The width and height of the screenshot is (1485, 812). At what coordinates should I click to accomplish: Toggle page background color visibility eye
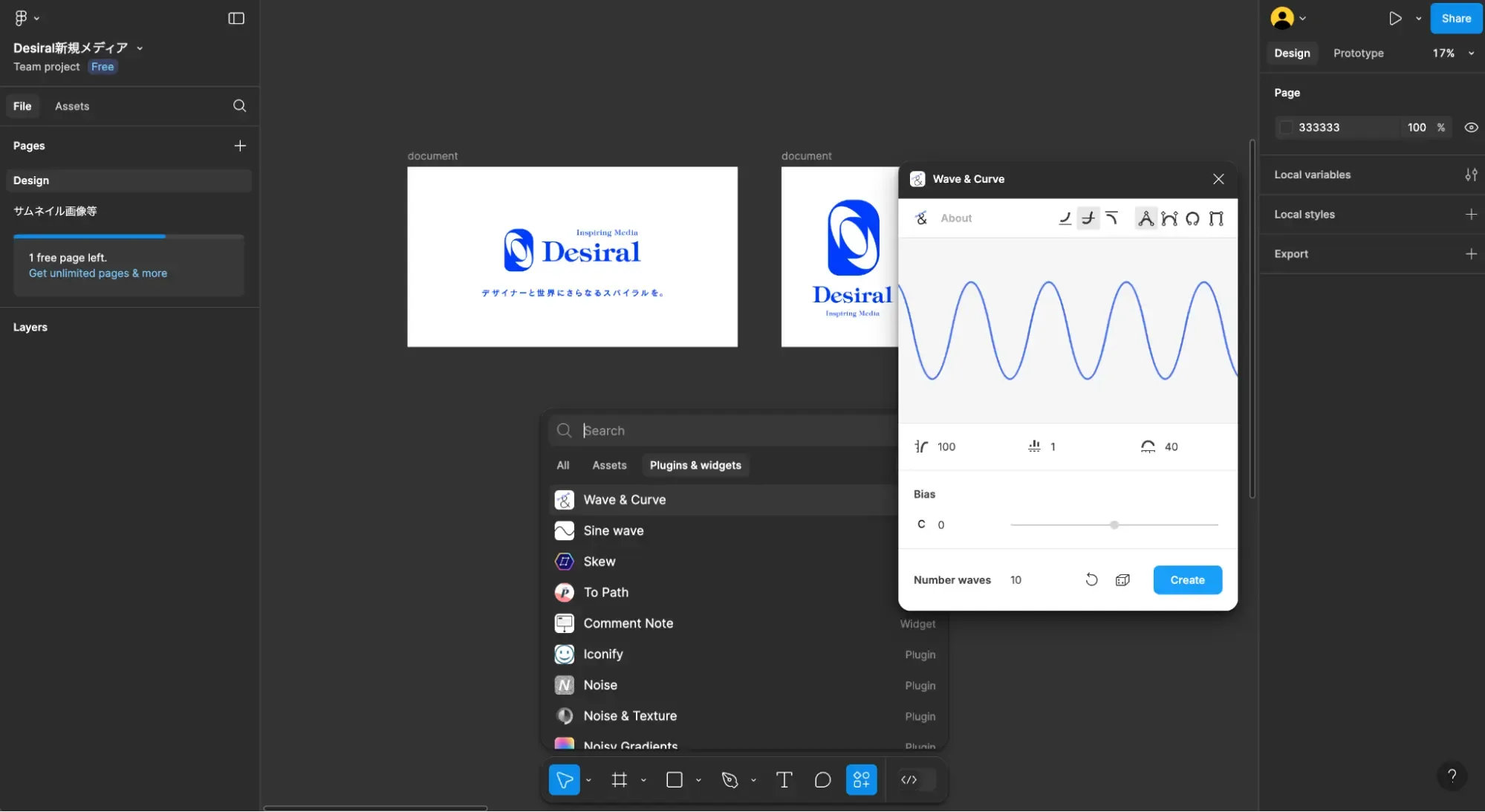click(1471, 127)
